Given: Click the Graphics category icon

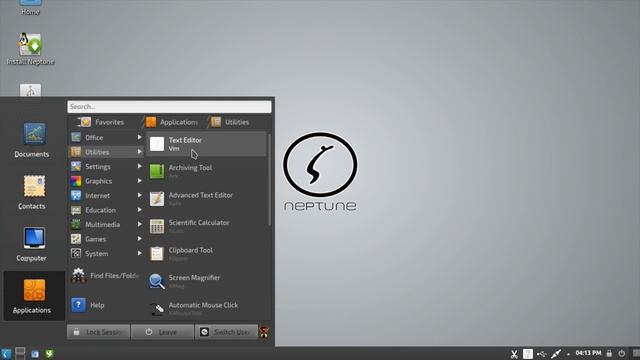Looking at the screenshot, I should [x=76, y=181].
